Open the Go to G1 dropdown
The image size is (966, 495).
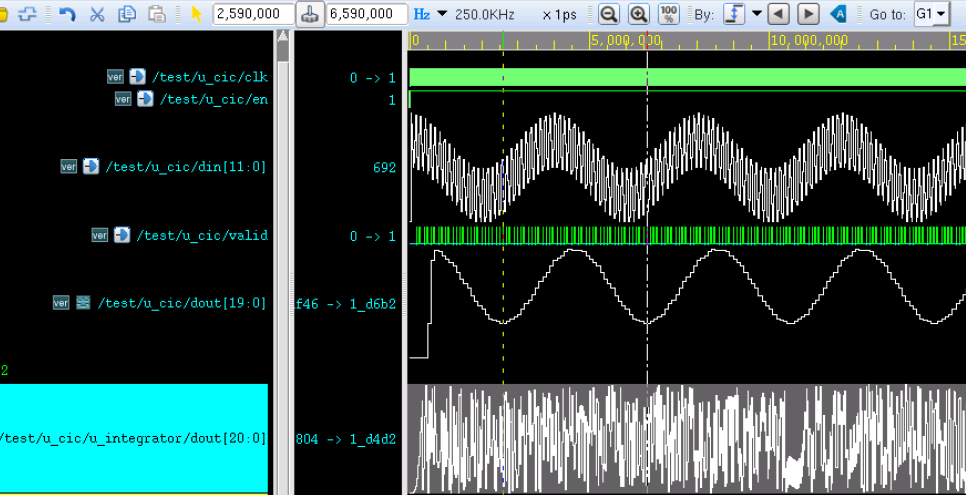931,14
